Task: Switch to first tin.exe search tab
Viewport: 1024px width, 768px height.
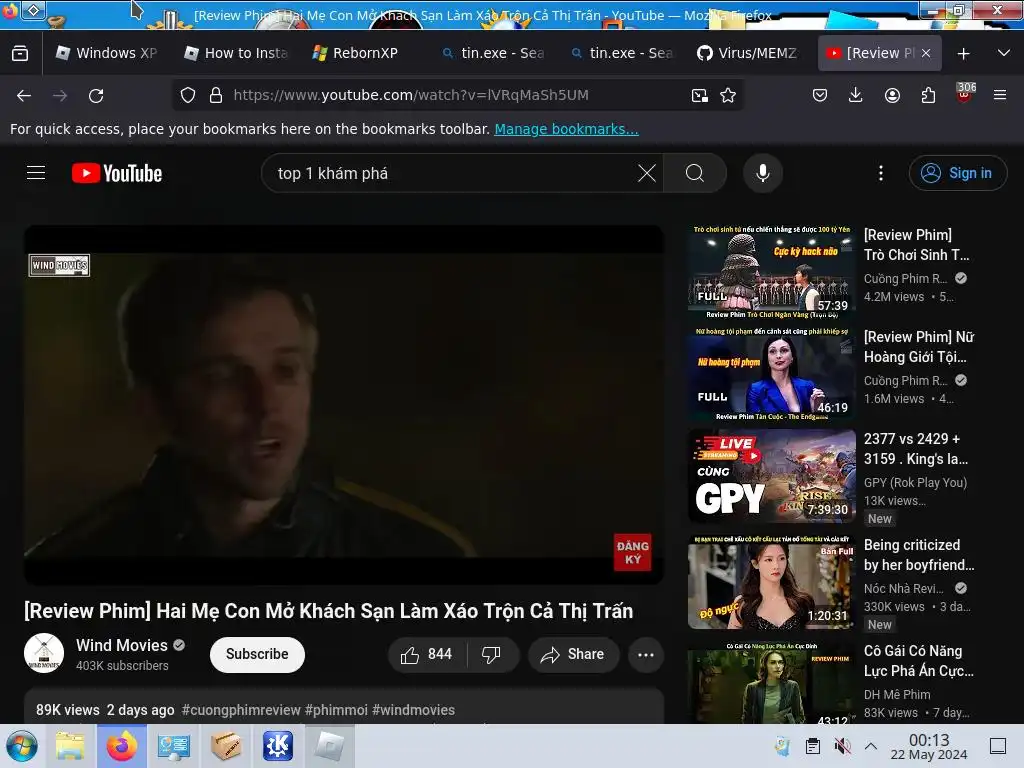Action: point(493,53)
